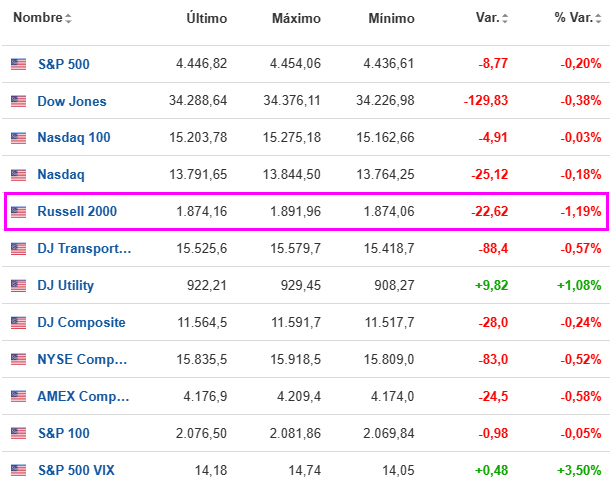610x494 pixels.
Task: Click the flag icon next to S&P 100
Action: [18, 433]
